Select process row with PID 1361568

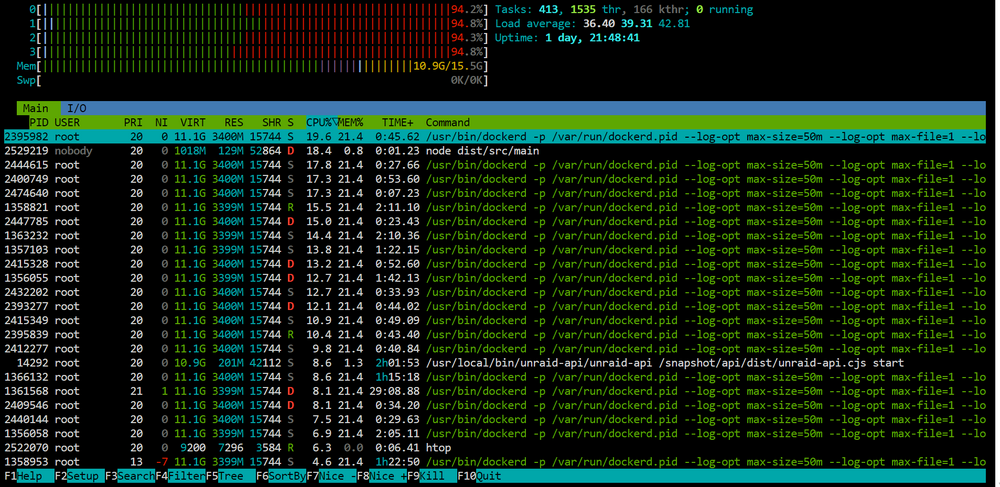496,391
